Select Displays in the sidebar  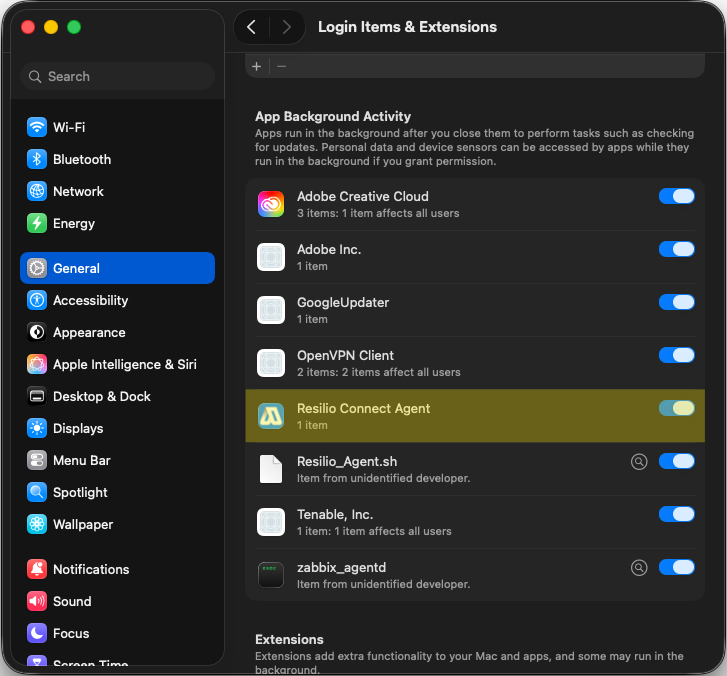click(x=117, y=428)
